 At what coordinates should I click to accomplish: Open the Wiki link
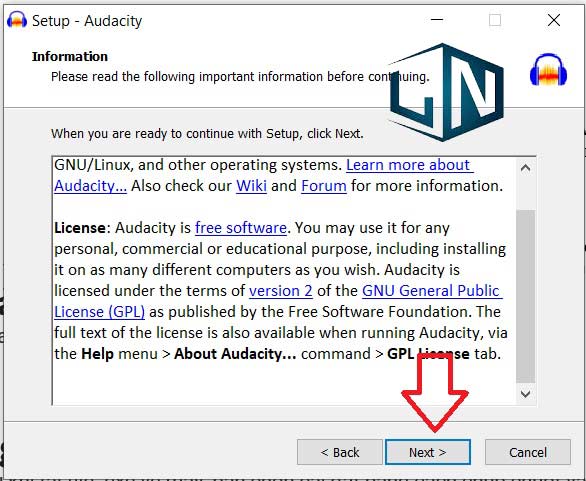[x=251, y=186]
